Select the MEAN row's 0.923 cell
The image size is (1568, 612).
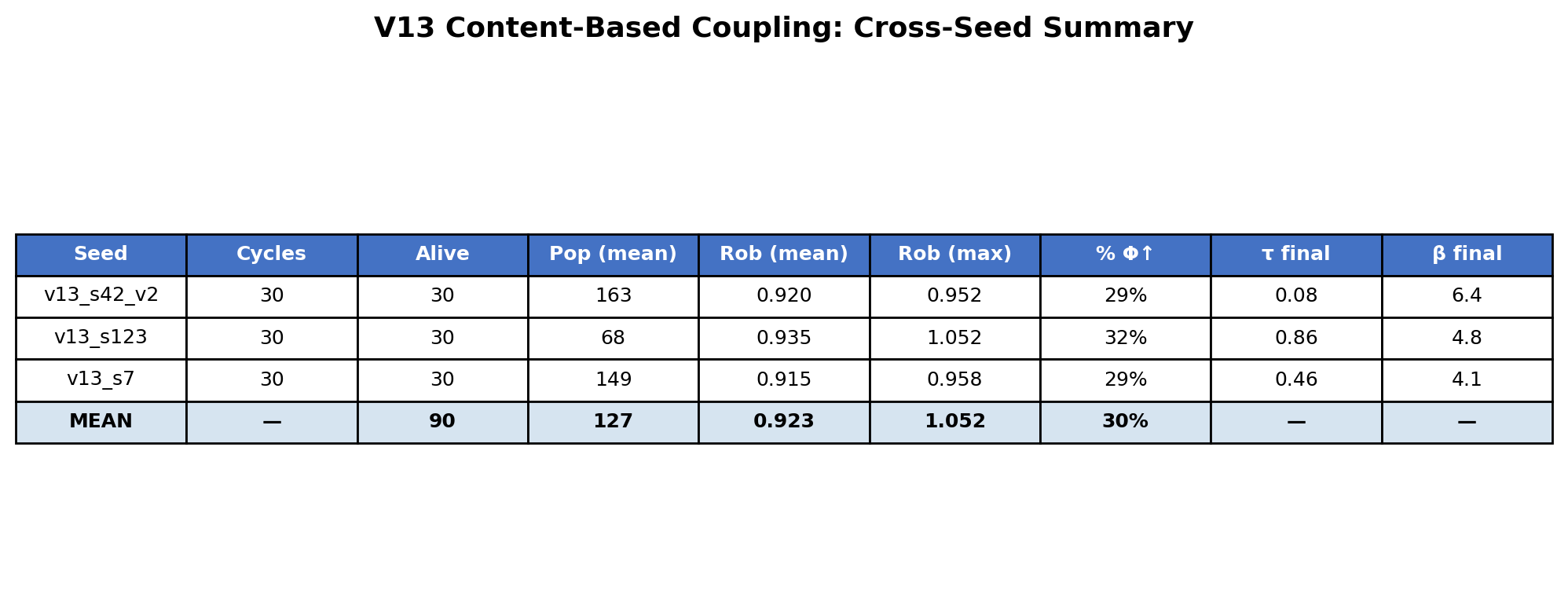click(783, 422)
